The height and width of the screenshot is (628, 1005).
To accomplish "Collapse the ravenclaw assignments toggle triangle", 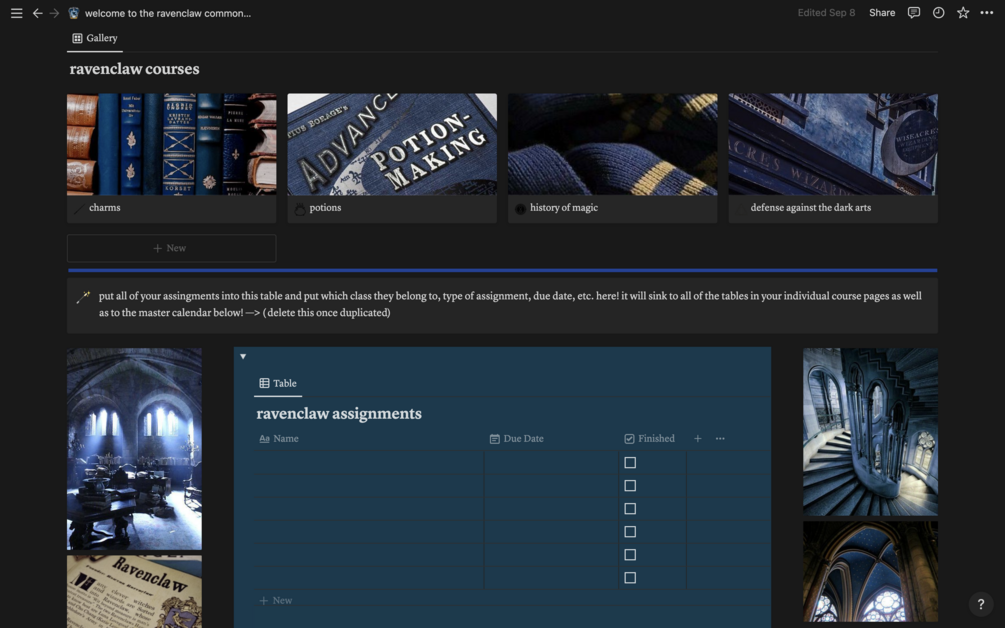I will [243, 356].
